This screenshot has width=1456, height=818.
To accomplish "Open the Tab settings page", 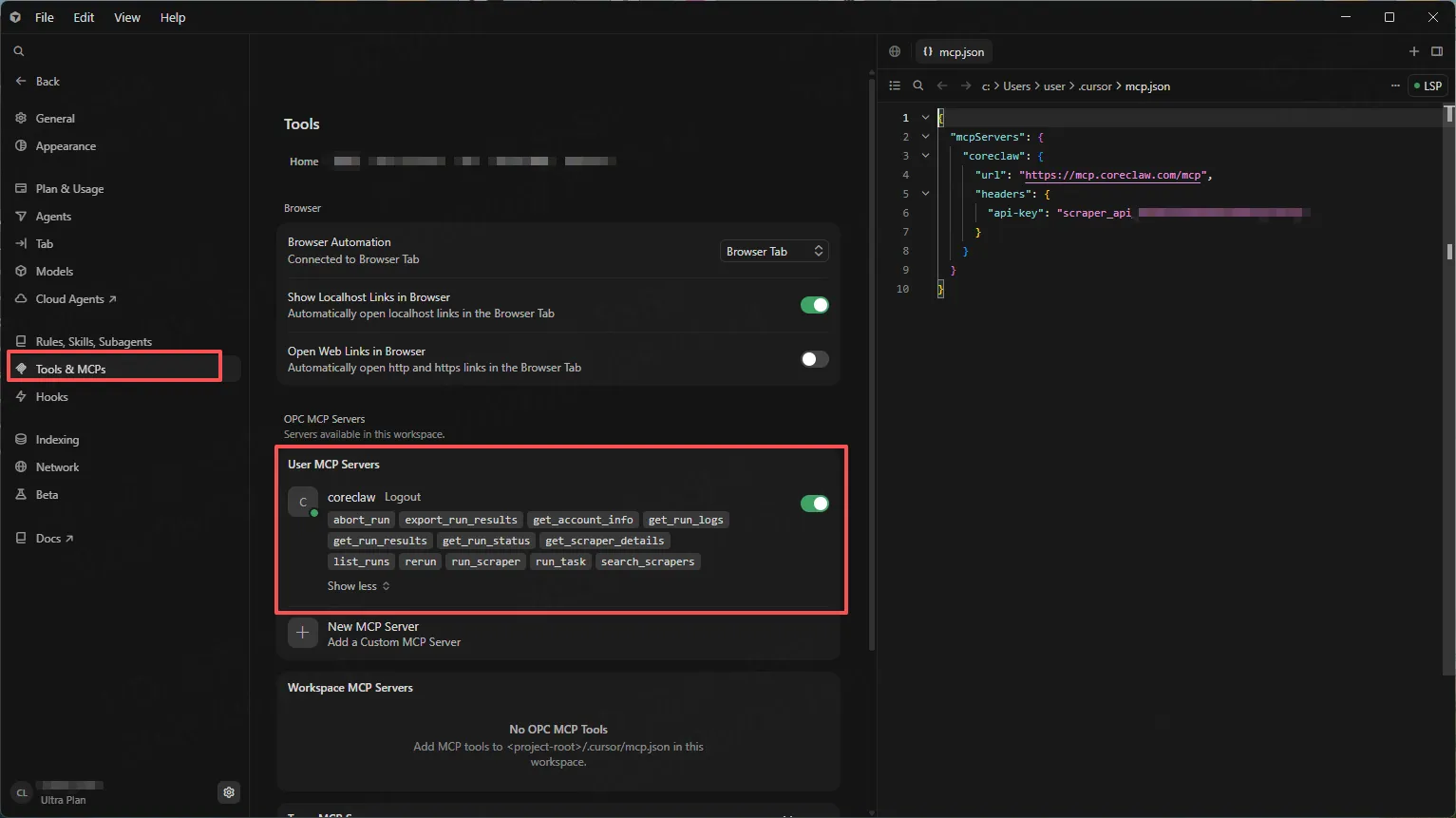I will coord(44,244).
